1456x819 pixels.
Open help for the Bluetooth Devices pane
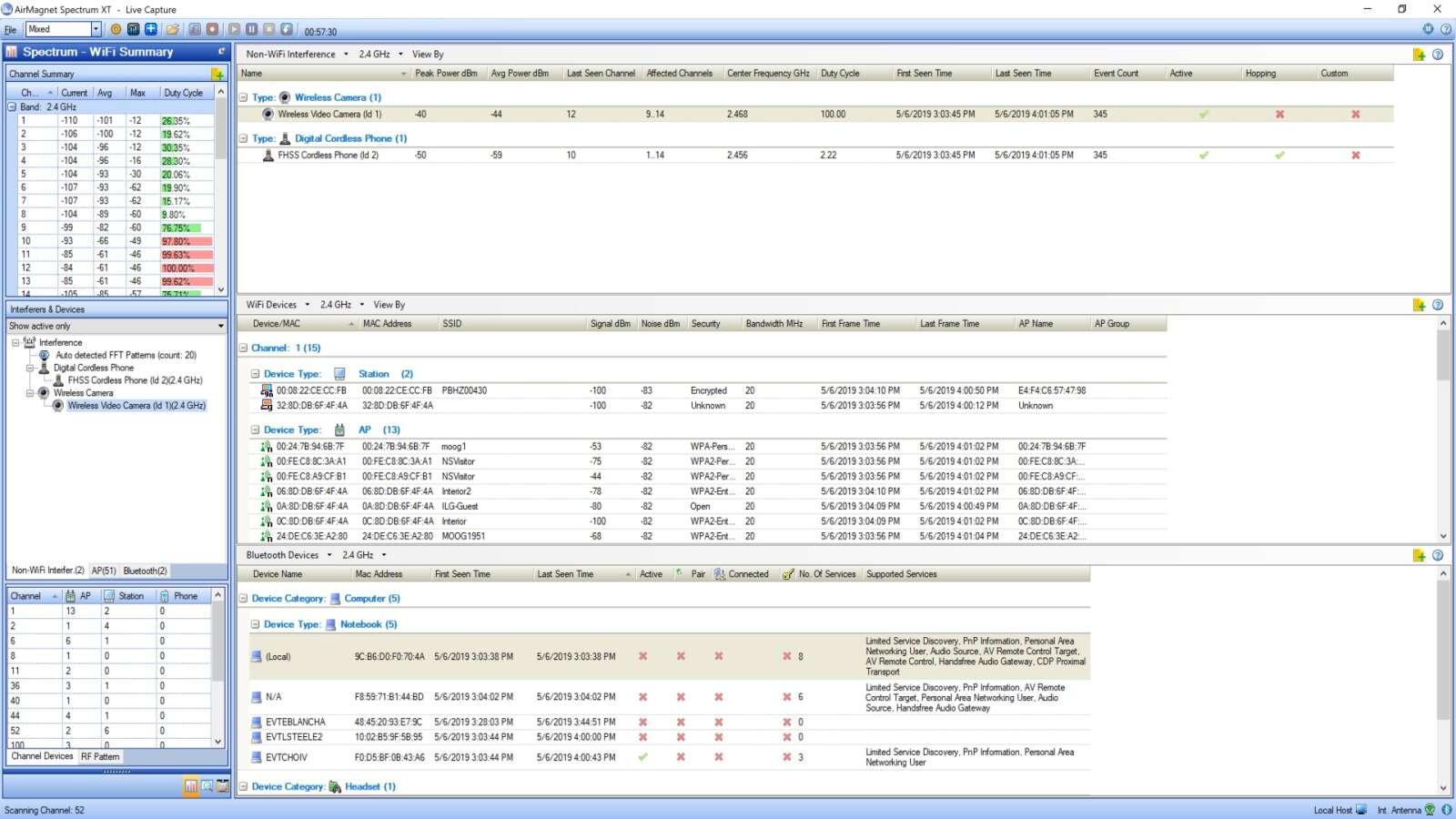[x=1438, y=555]
